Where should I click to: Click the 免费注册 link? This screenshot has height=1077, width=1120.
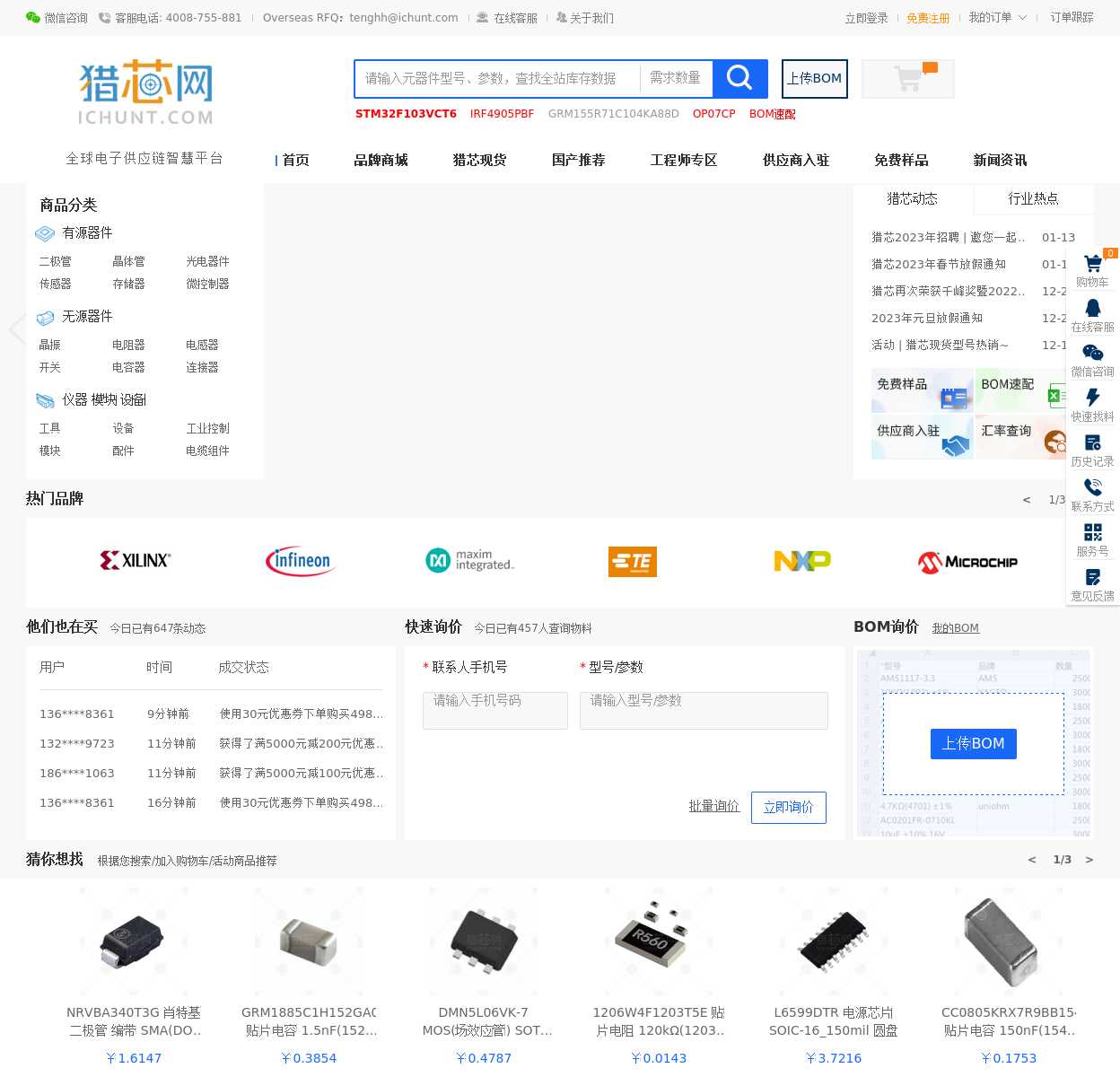(x=928, y=18)
